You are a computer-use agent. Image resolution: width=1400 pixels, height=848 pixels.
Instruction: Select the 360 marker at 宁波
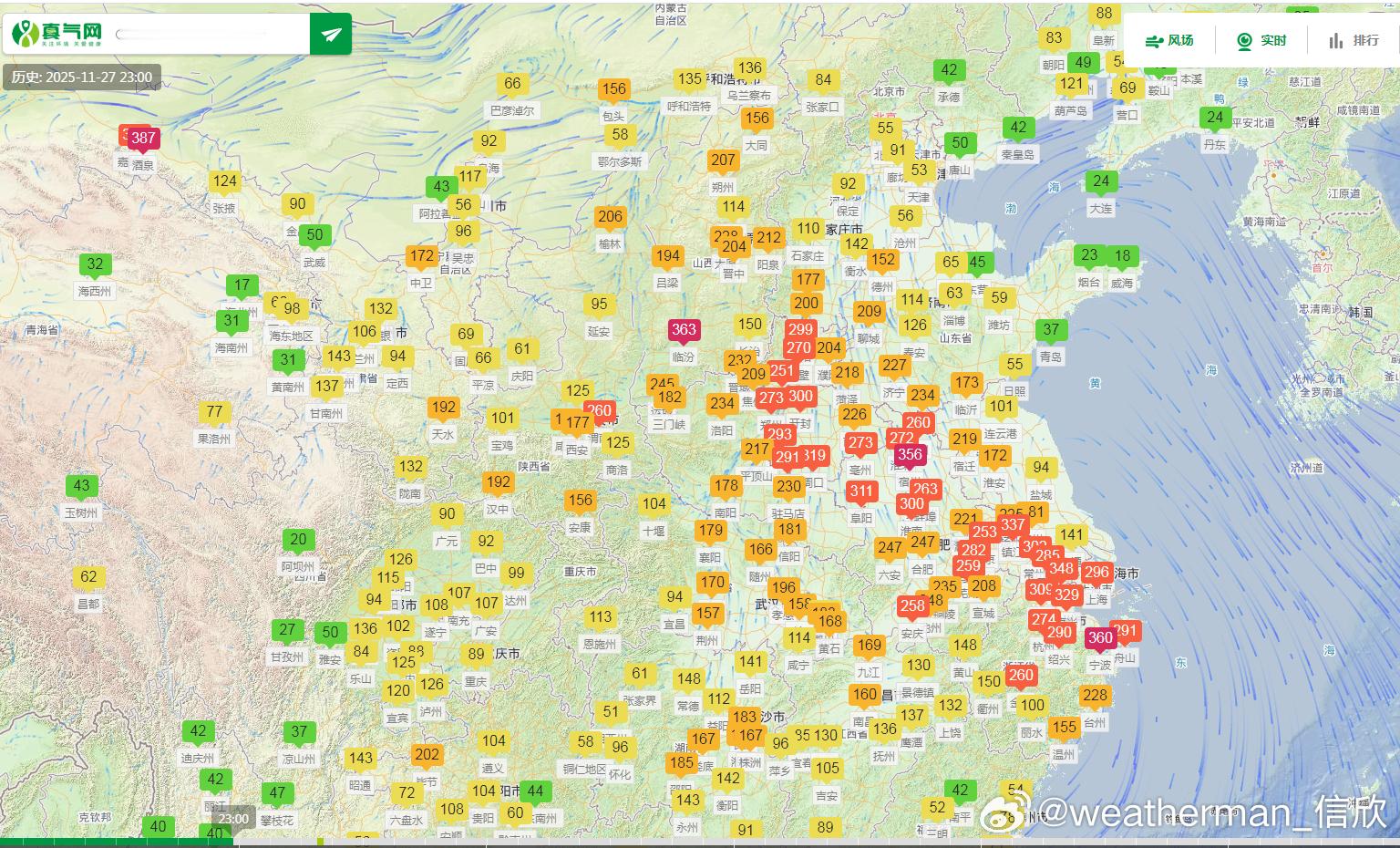(x=1100, y=638)
